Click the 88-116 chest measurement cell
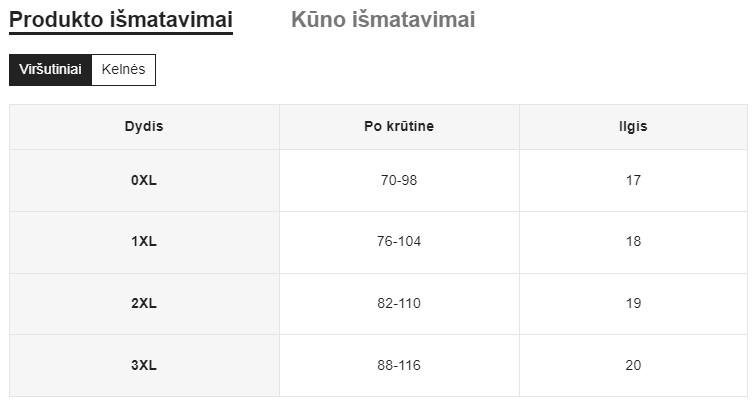Image resolution: width=756 pixels, height=403 pixels. click(399, 366)
